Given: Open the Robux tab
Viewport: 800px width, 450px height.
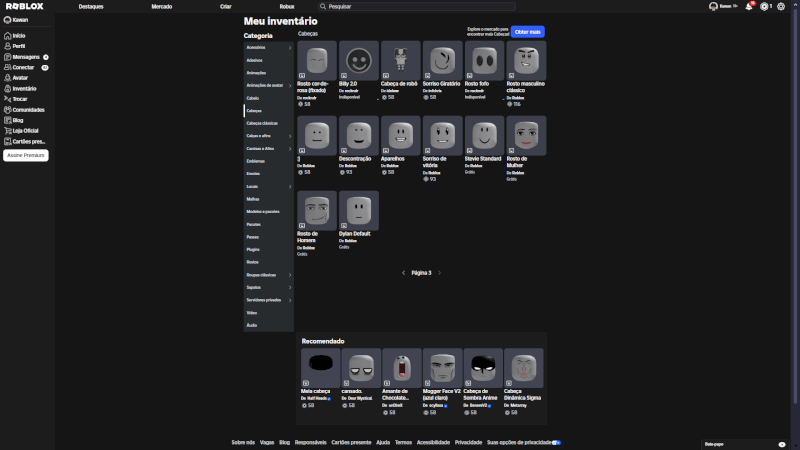Looking at the screenshot, I should (287, 7).
